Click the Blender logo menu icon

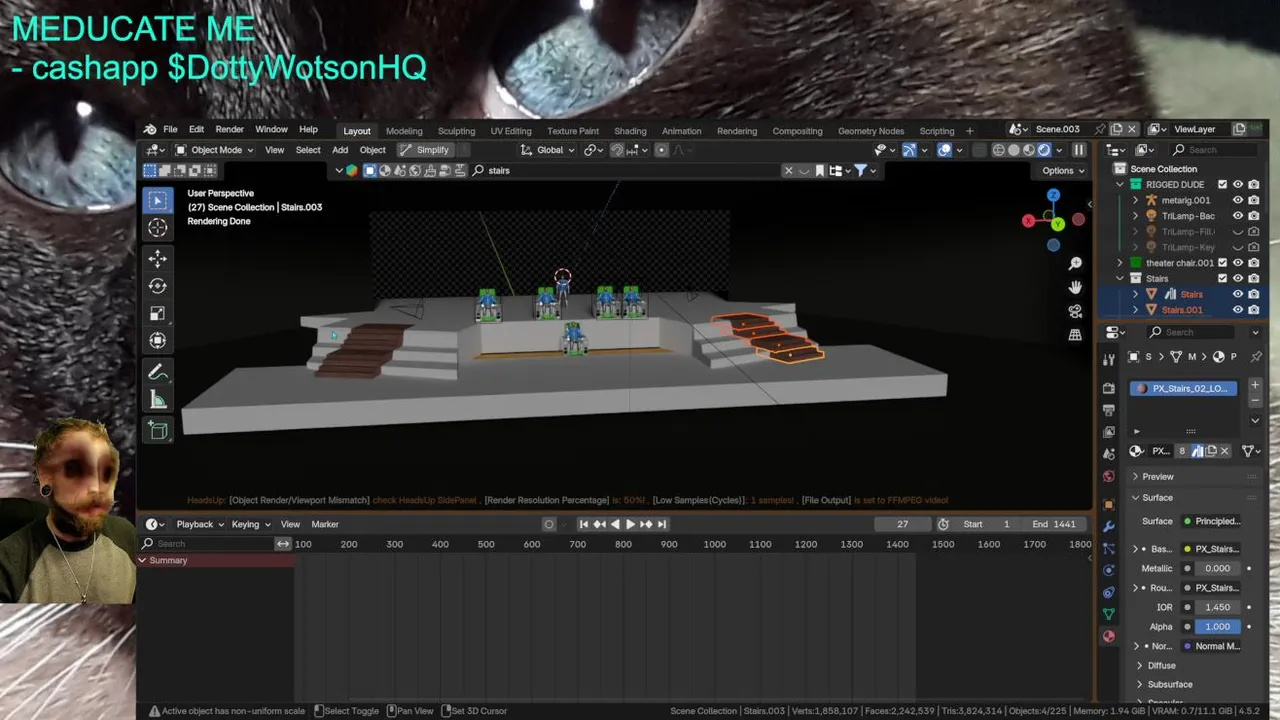click(x=150, y=130)
